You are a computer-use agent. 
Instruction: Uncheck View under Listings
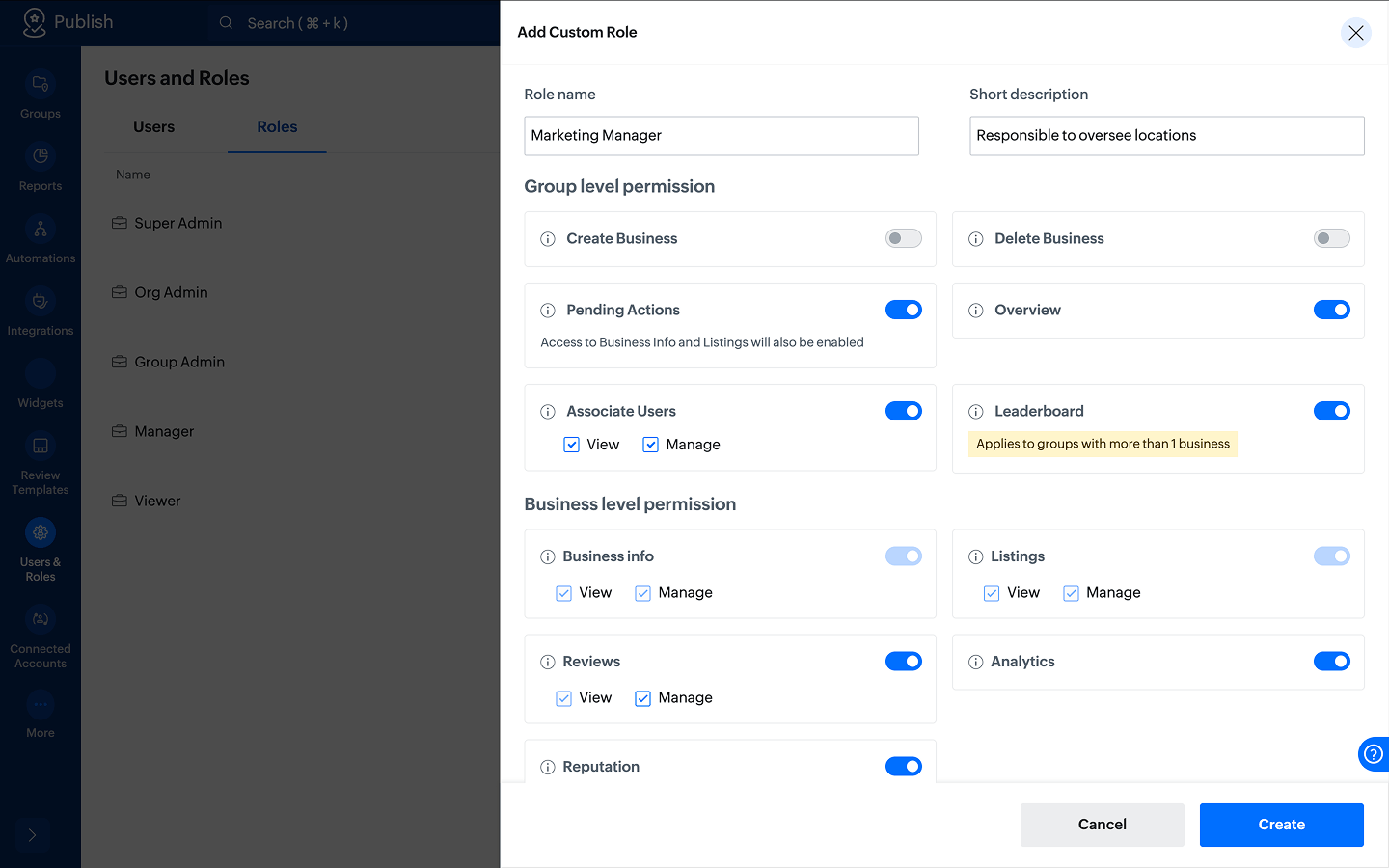click(x=992, y=593)
